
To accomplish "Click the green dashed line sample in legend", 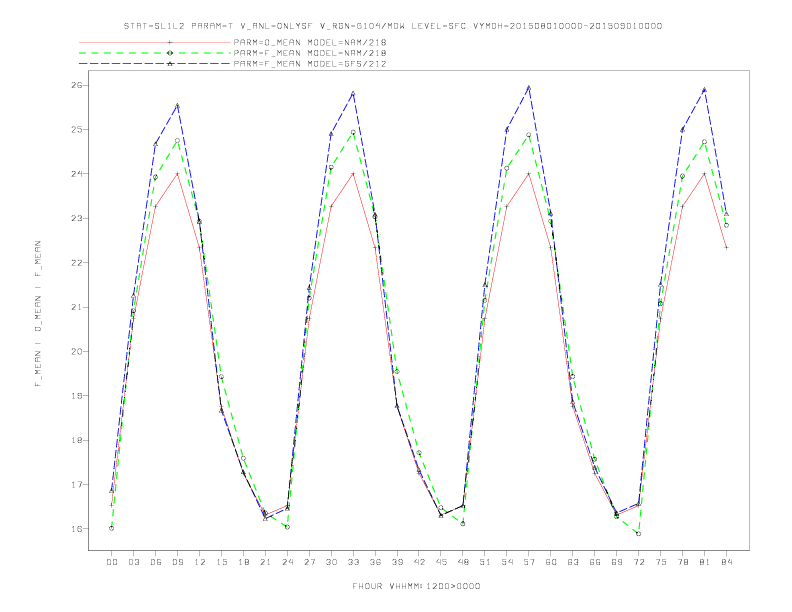I will (x=155, y=53).
